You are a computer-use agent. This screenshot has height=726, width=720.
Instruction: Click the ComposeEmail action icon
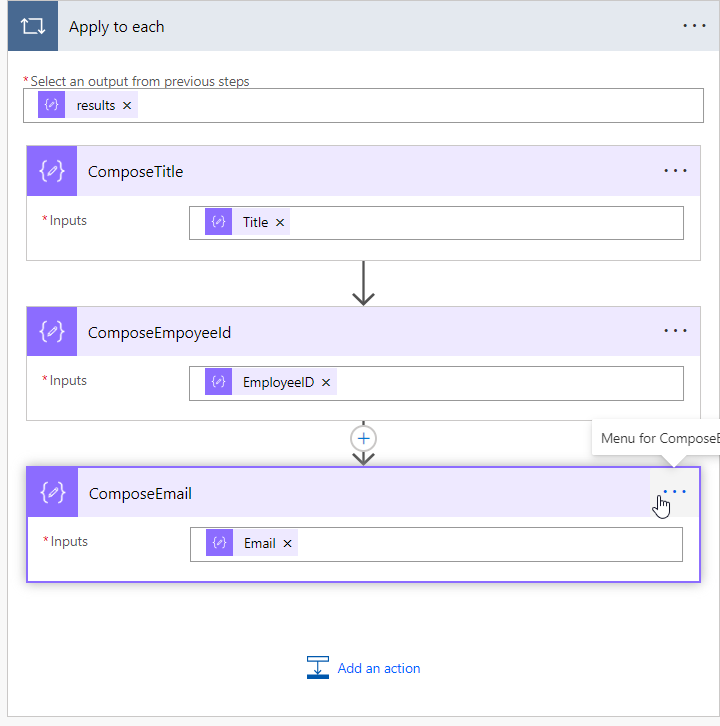[x=52, y=492]
